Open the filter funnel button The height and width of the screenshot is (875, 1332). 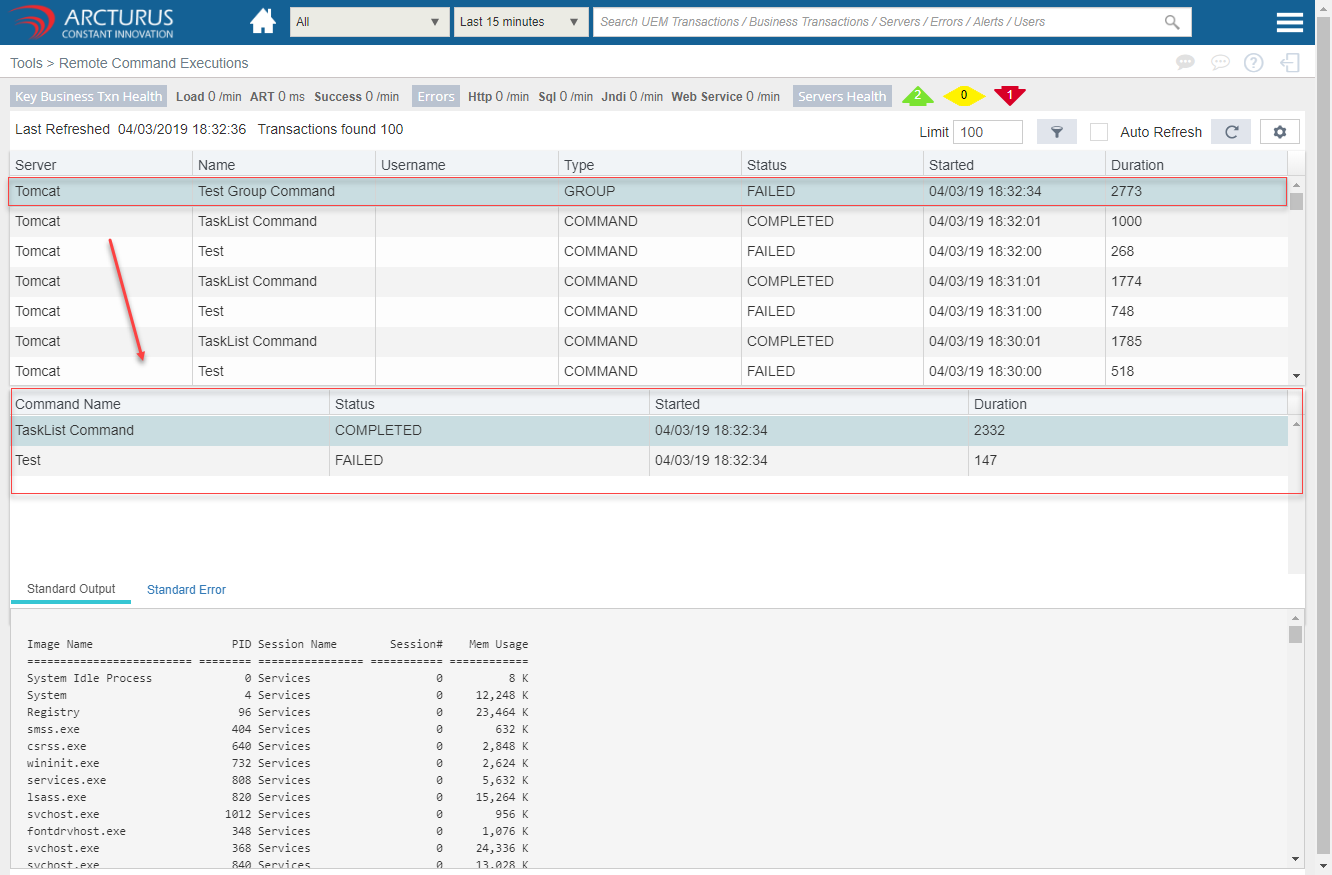point(1056,132)
